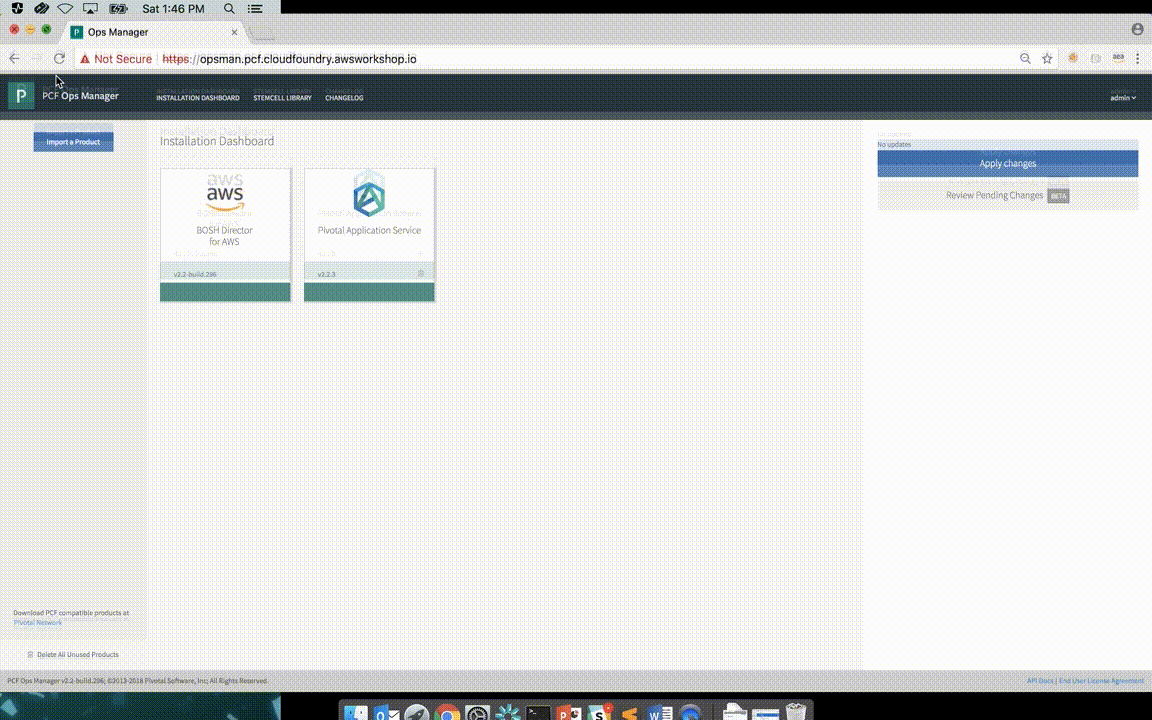The image size is (1152, 720).
Task: Click the BETA badge on Review Pending Changes
Action: click(x=1058, y=196)
